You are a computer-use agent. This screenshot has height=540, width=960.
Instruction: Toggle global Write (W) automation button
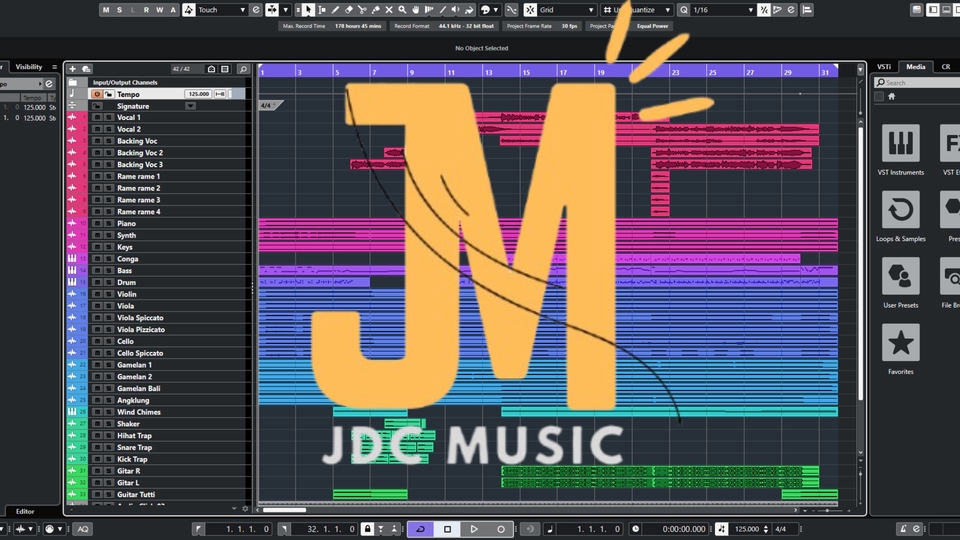coord(160,10)
